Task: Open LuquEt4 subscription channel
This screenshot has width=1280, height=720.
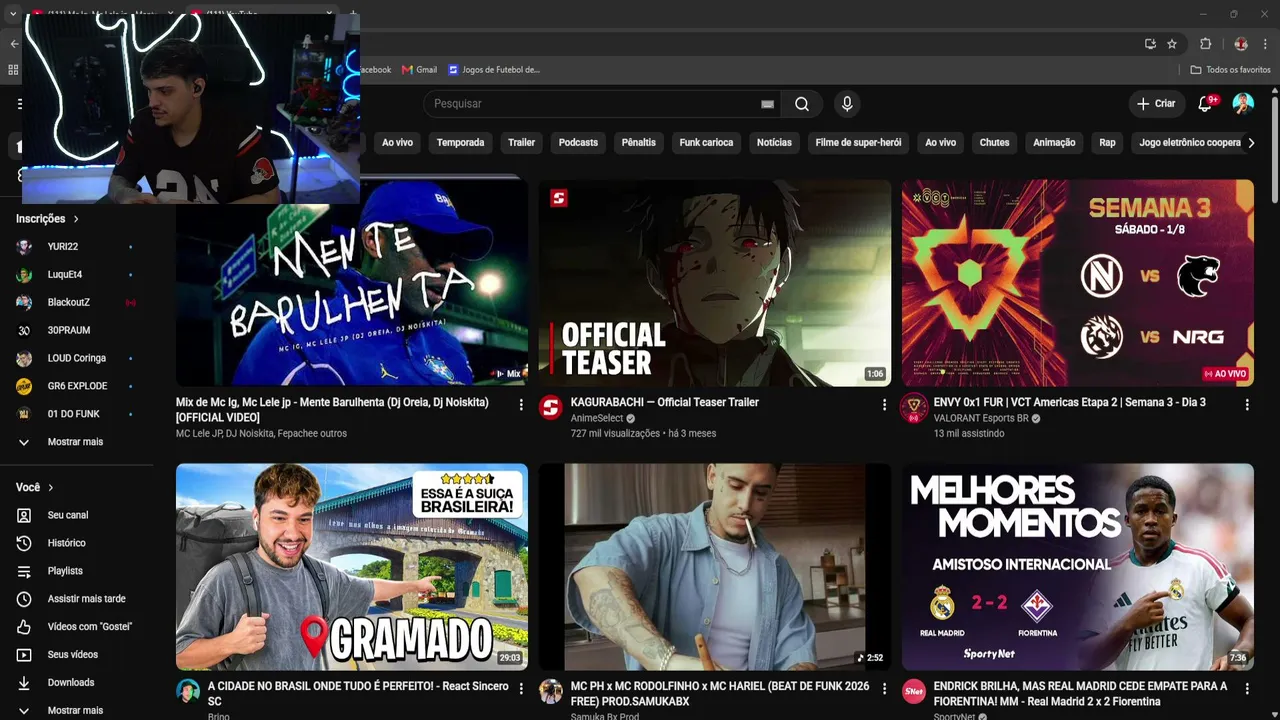Action: pyautogui.click(x=77, y=275)
